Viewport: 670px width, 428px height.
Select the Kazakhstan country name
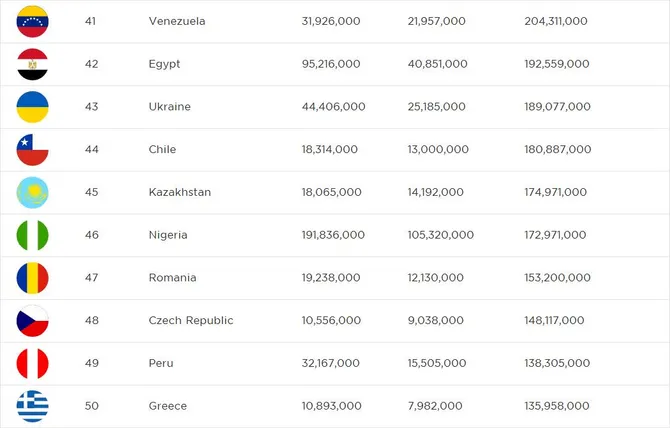pos(180,192)
